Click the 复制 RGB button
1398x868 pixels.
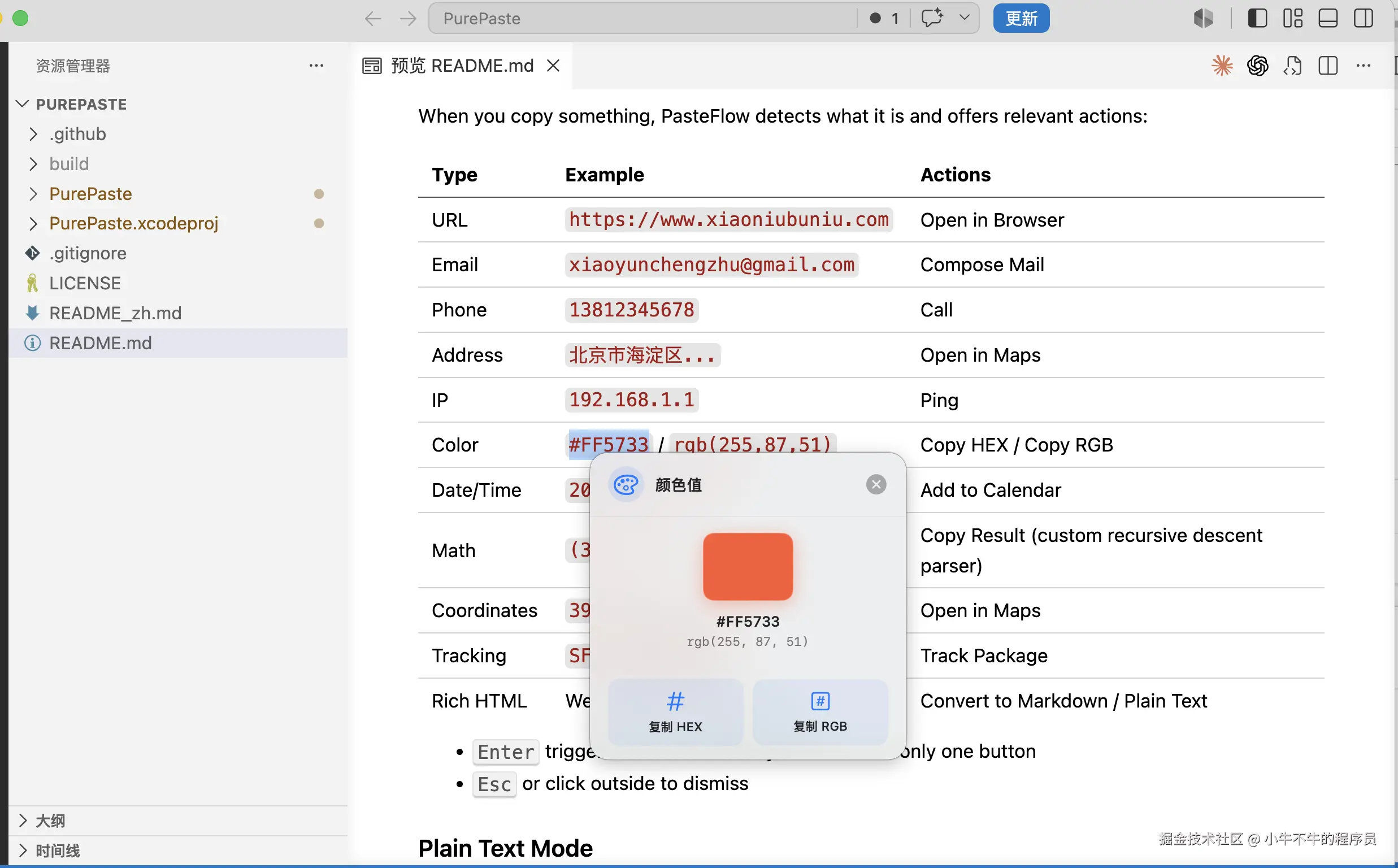pos(820,712)
